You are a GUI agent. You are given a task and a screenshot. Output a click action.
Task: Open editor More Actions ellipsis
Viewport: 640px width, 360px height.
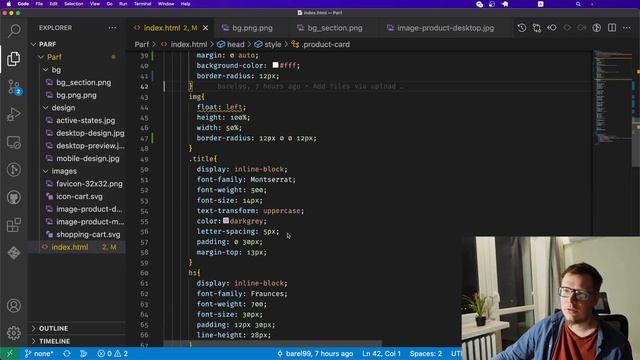(627, 28)
